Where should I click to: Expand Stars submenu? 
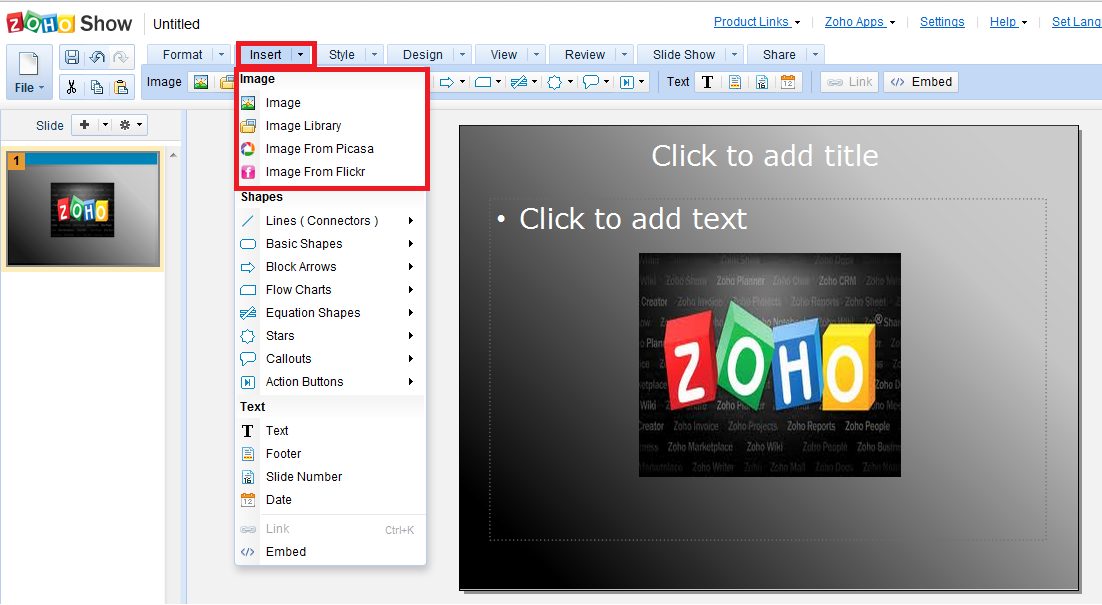coord(330,336)
